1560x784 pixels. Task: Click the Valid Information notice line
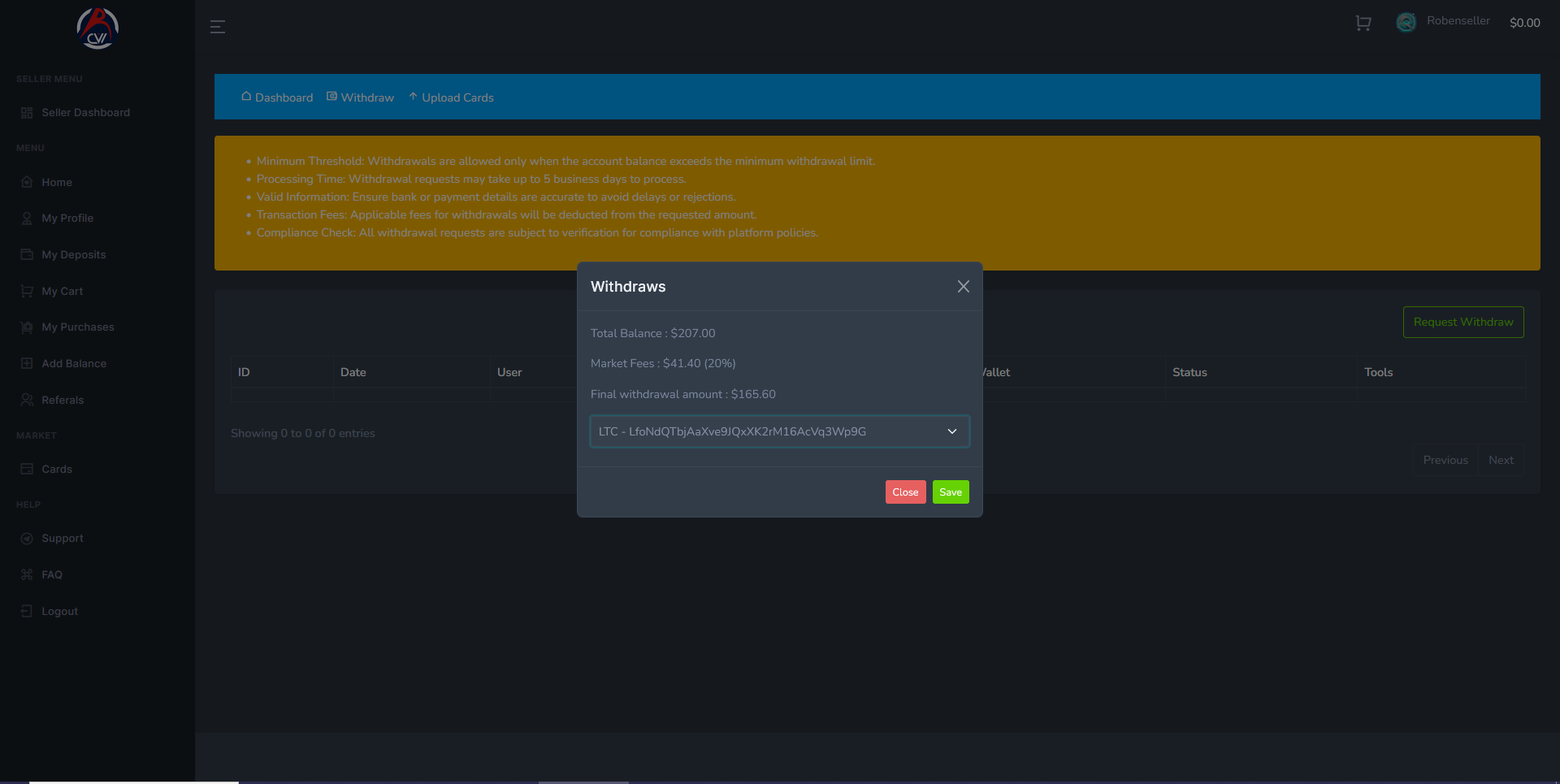tap(496, 197)
